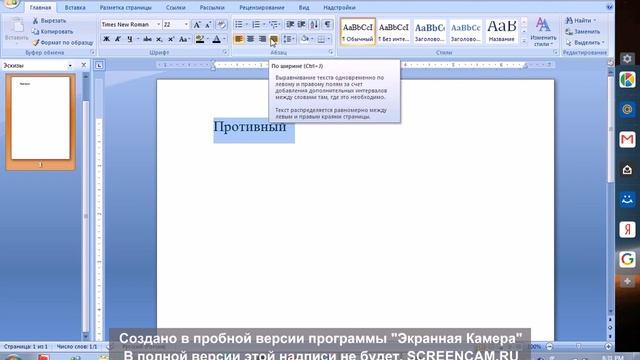The width and height of the screenshot is (640, 360).
Task: Align text left in the paragraph group
Action: point(239,39)
